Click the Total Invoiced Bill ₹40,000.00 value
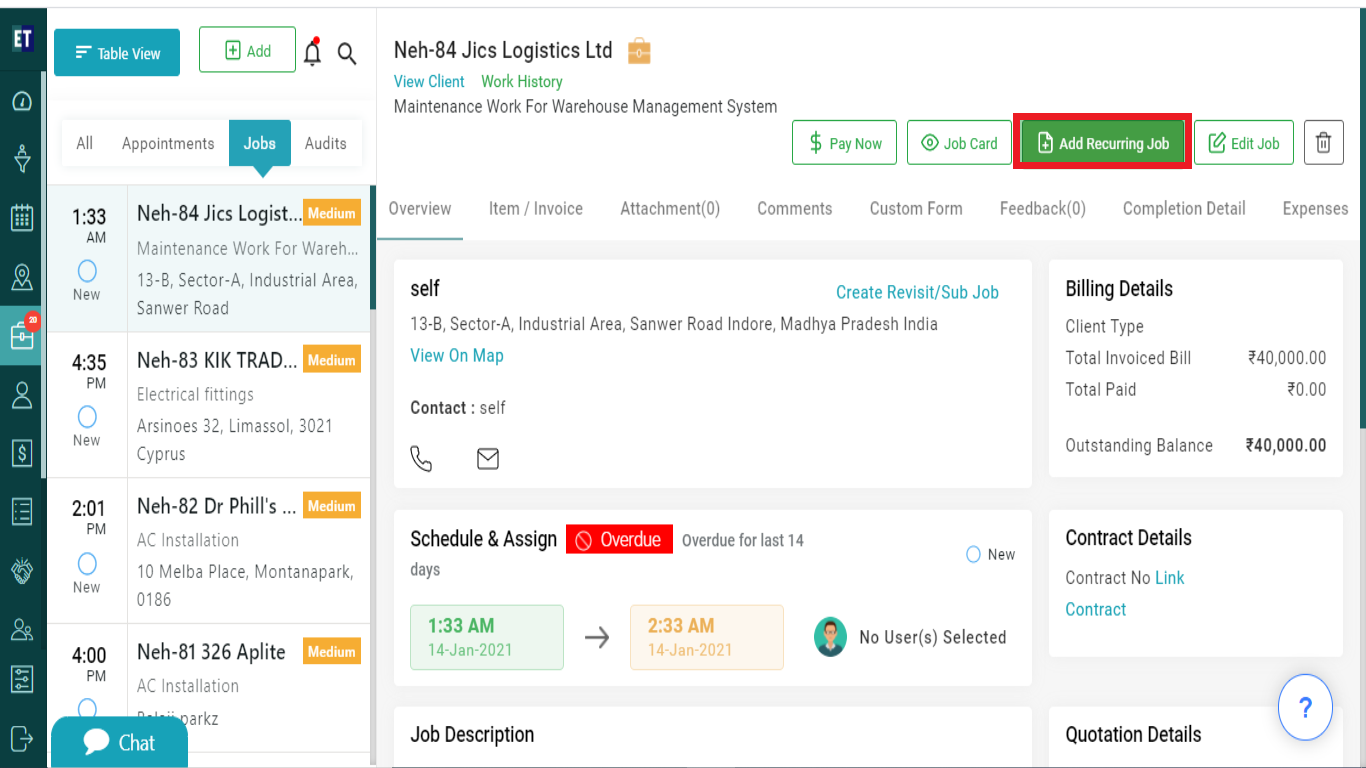Image resolution: width=1366 pixels, height=768 pixels. [x=1287, y=358]
